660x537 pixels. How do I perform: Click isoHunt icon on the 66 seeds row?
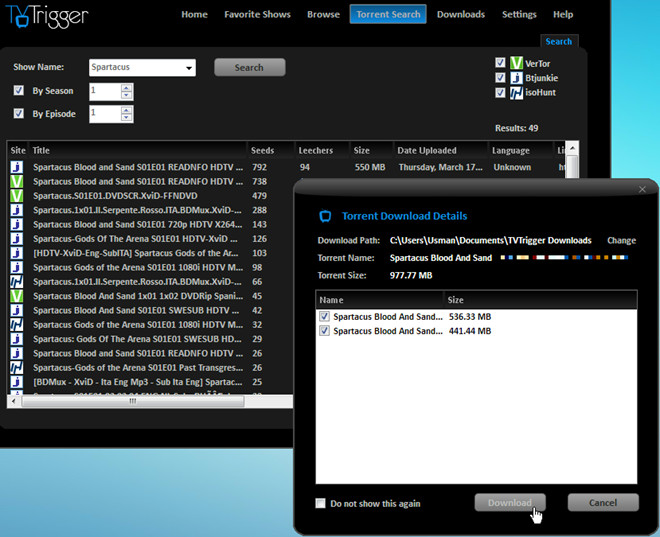click(x=16, y=282)
